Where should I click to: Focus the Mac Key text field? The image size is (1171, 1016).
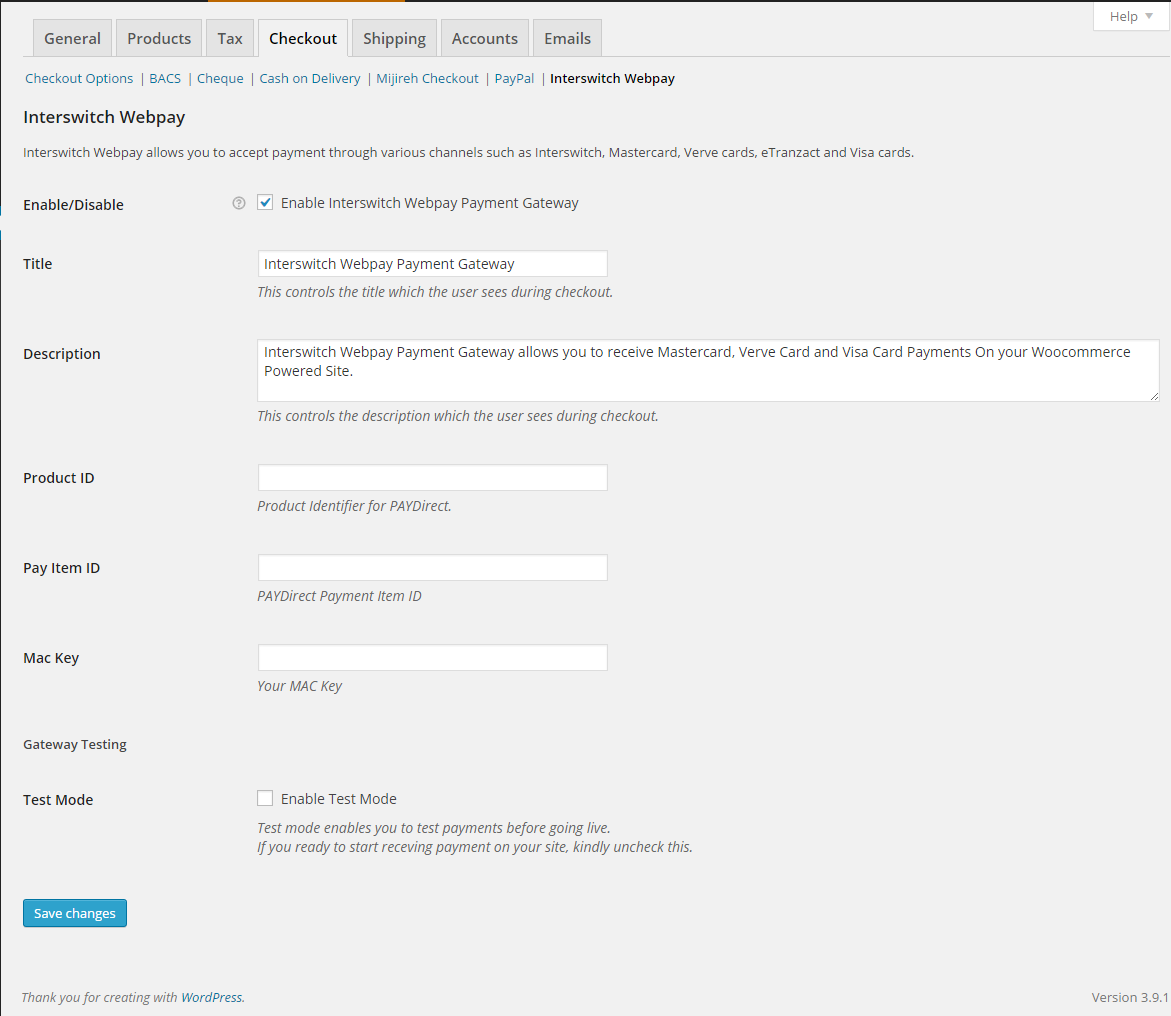tap(432, 658)
